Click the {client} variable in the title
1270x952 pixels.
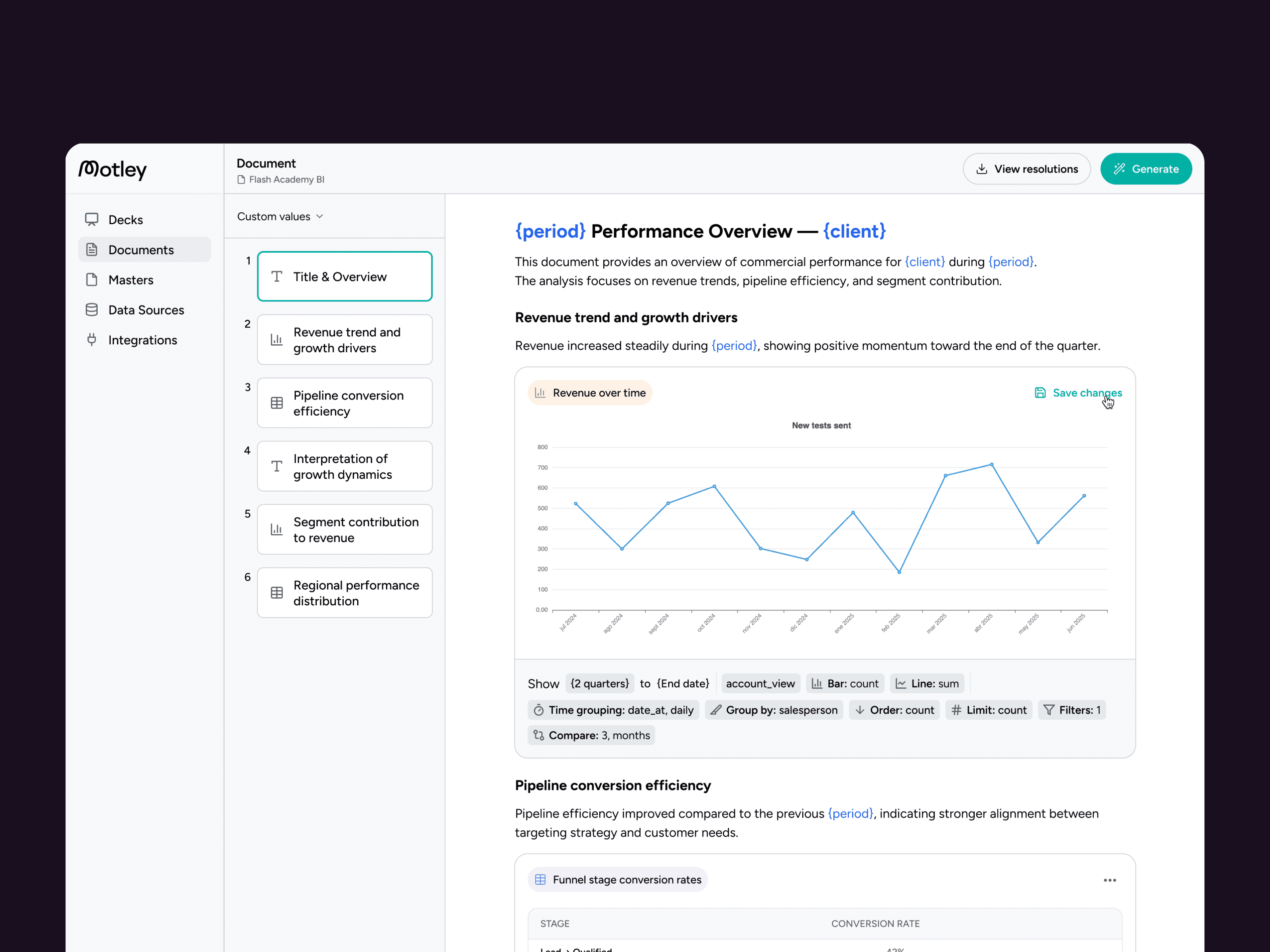pos(854,231)
